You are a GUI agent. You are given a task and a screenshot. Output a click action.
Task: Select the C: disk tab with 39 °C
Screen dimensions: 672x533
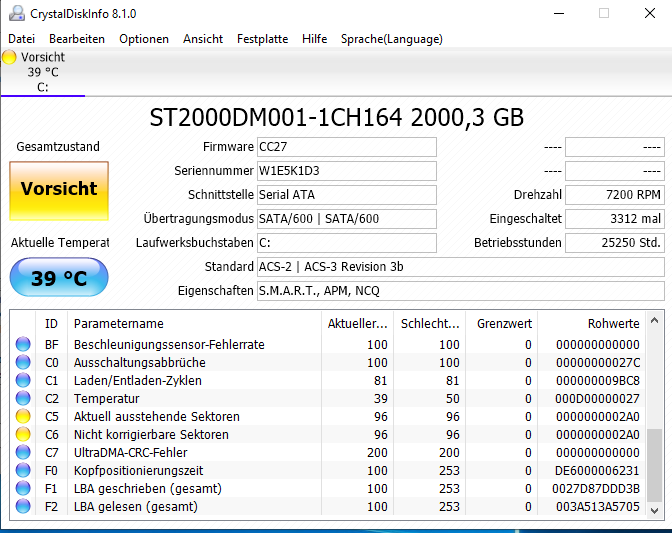coord(43,72)
